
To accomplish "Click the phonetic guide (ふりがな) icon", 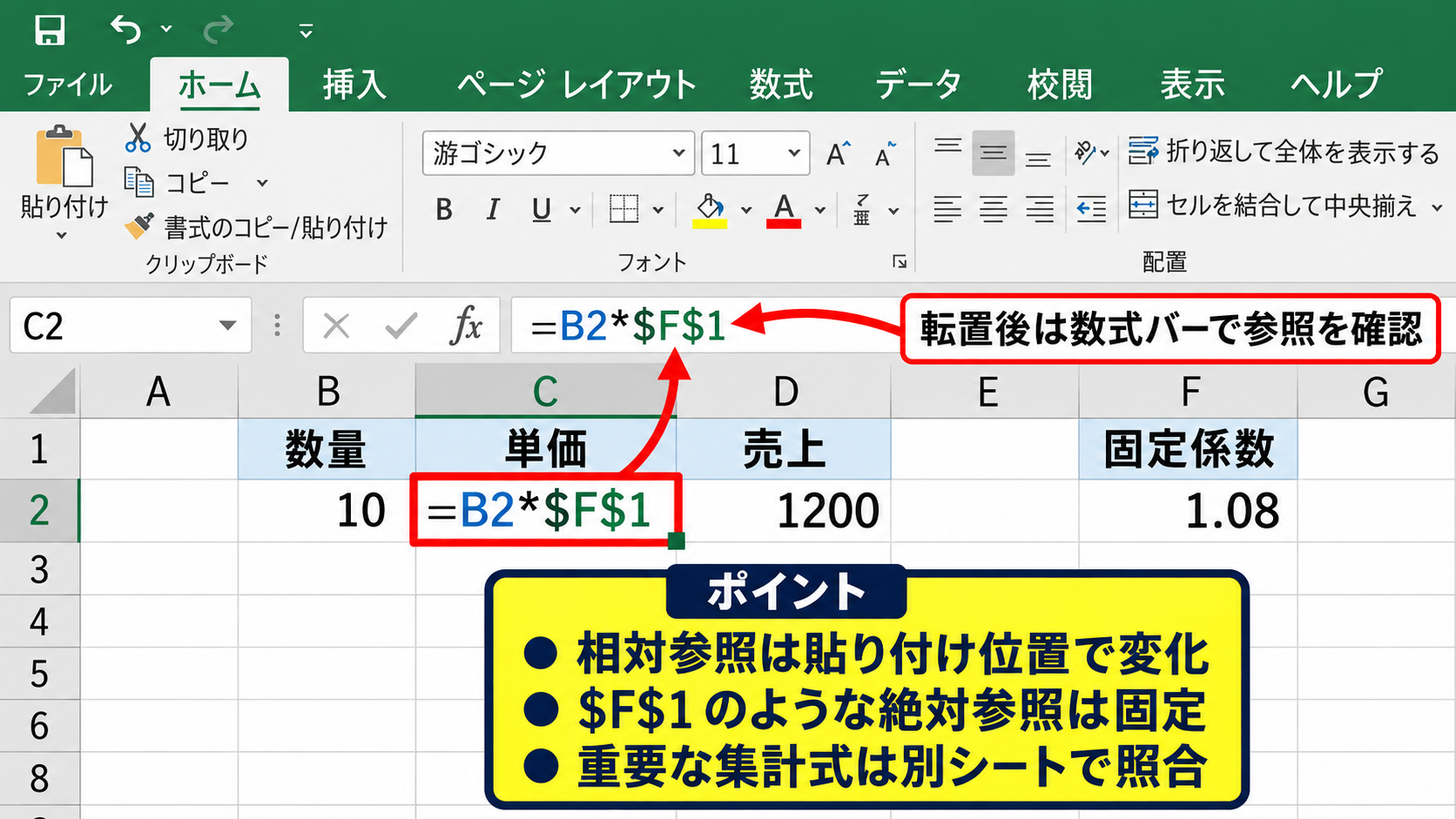I will [862, 210].
